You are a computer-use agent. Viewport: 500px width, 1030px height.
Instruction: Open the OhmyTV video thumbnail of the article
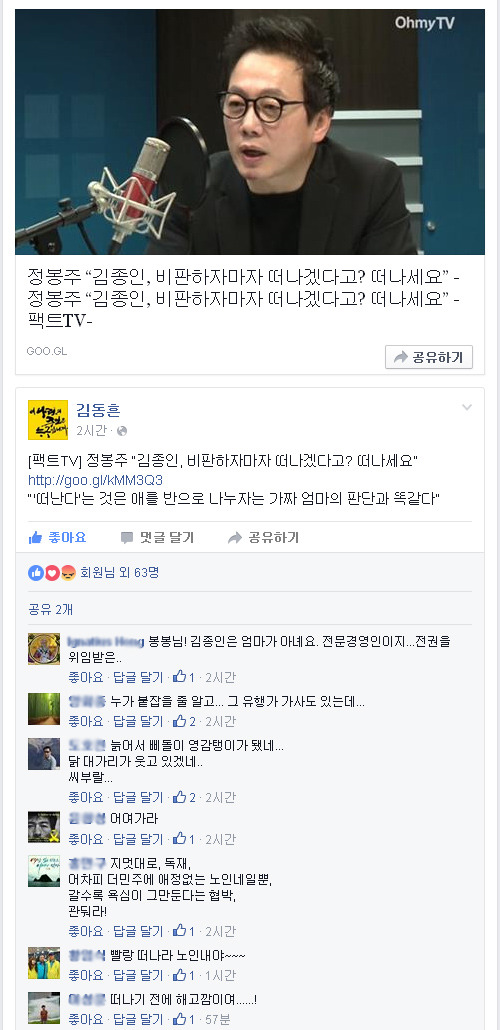click(x=250, y=132)
